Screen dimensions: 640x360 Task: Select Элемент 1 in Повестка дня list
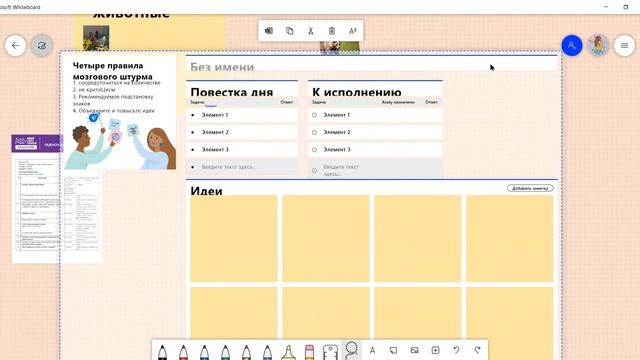pyautogui.click(x=242, y=115)
